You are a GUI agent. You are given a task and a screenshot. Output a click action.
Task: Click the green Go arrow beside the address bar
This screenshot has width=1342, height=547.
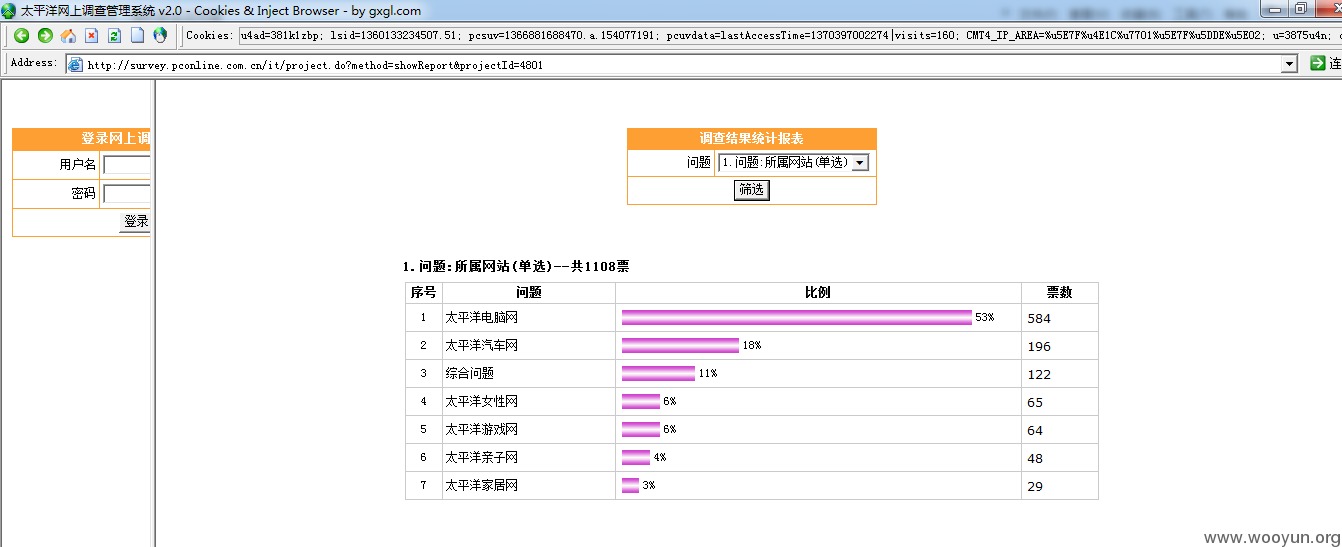[x=1317, y=63]
